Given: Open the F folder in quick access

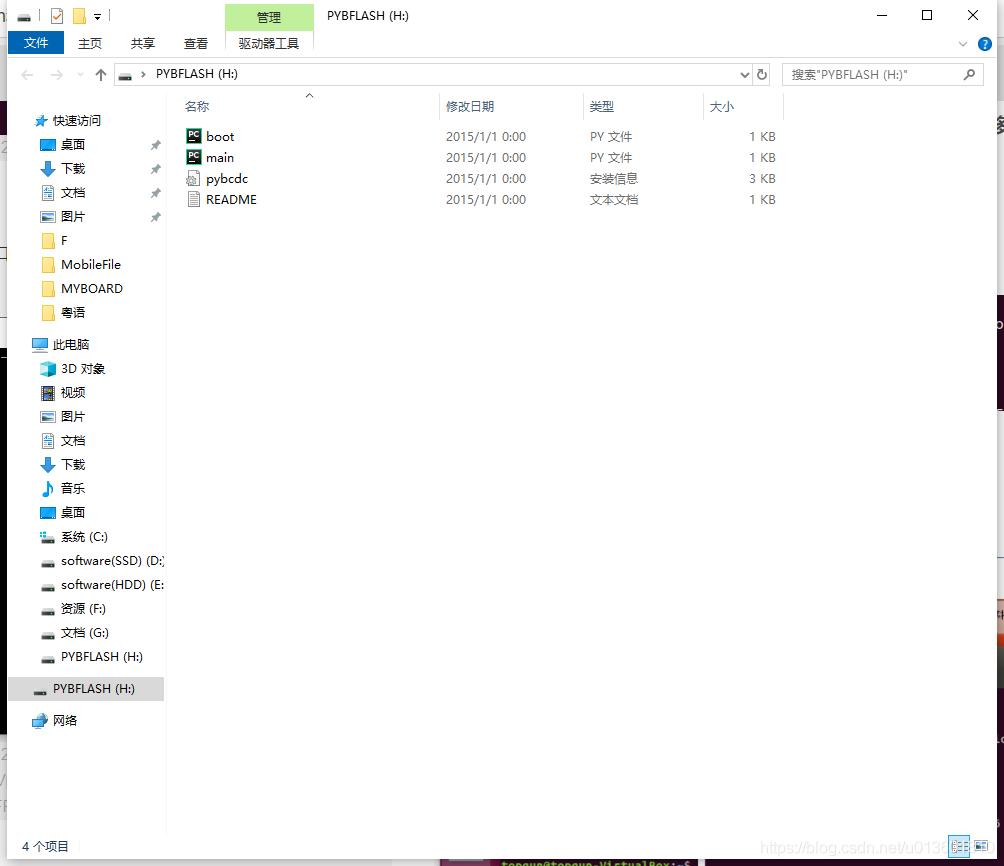Looking at the screenshot, I should [64, 241].
